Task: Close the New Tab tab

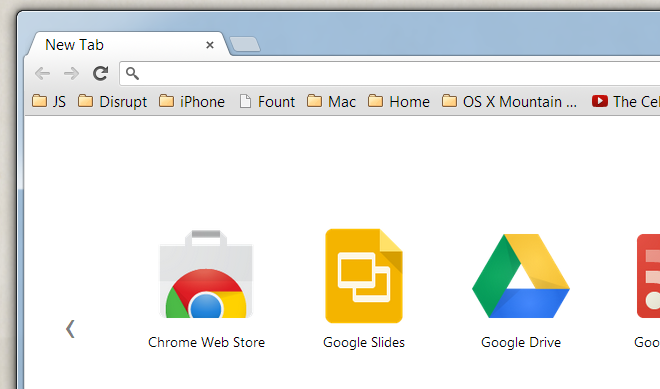Action: tap(210, 45)
